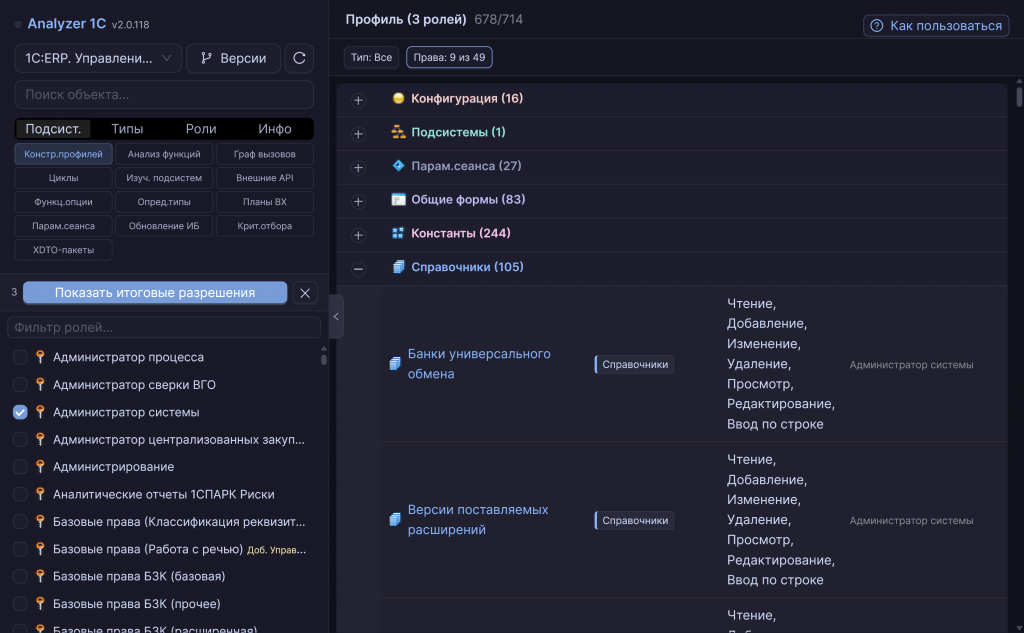Click the key icon of Администратор процесса
Image resolution: width=1024 pixels, height=633 pixels.
(40, 357)
